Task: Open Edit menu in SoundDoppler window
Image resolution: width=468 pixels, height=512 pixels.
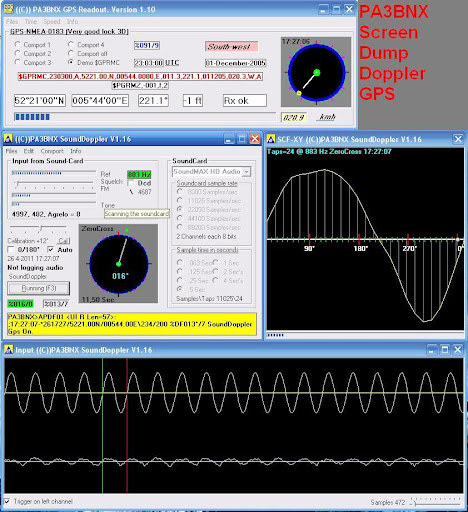Action: pyautogui.click(x=29, y=151)
